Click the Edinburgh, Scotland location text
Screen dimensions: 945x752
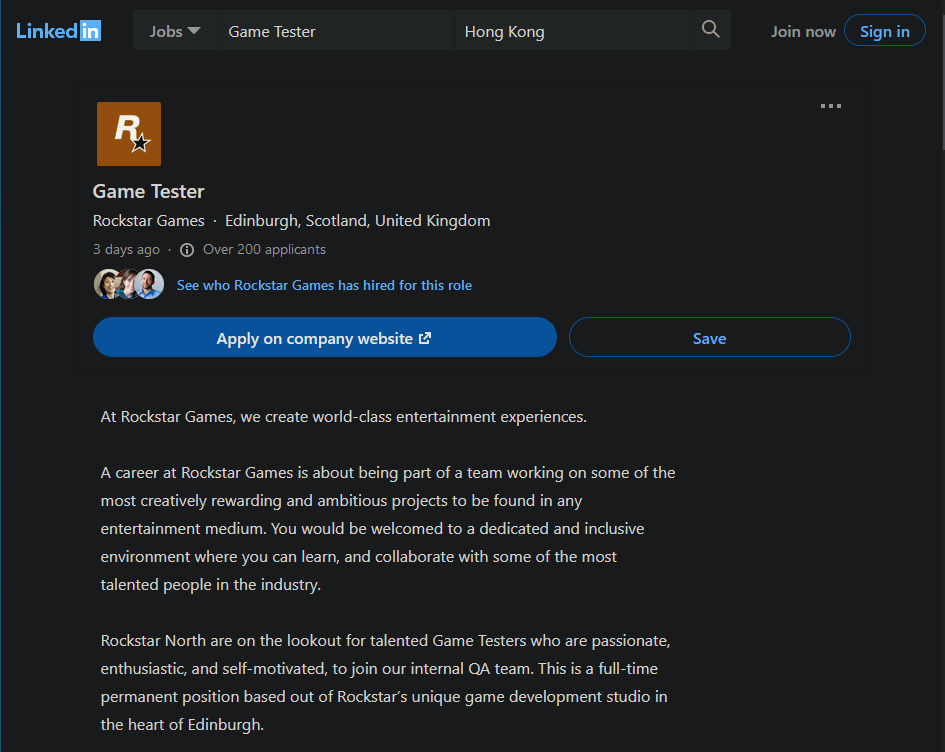357,221
